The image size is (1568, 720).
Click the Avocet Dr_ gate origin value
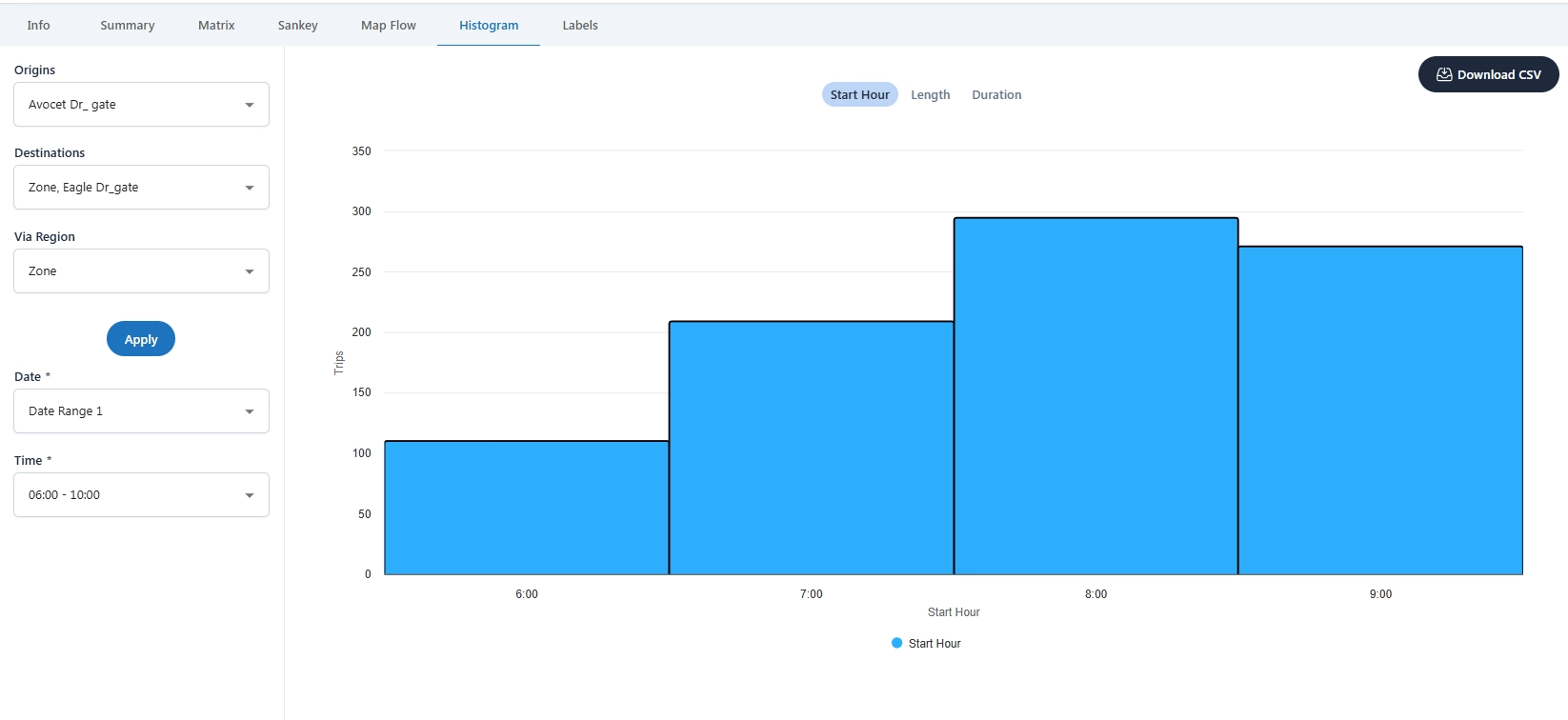click(x=72, y=105)
